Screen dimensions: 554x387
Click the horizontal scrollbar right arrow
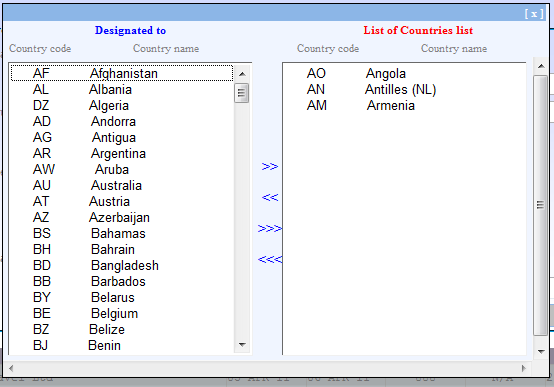(x=524, y=369)
